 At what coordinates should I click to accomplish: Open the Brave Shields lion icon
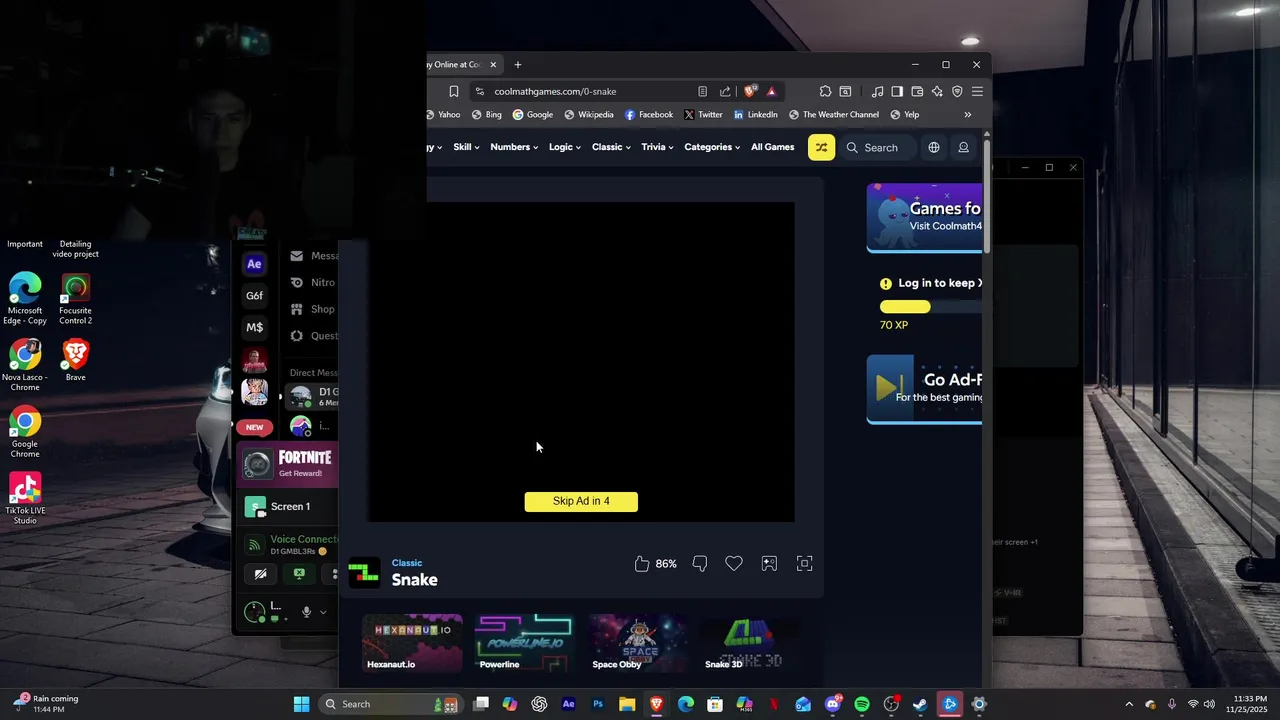click(750, 91)
